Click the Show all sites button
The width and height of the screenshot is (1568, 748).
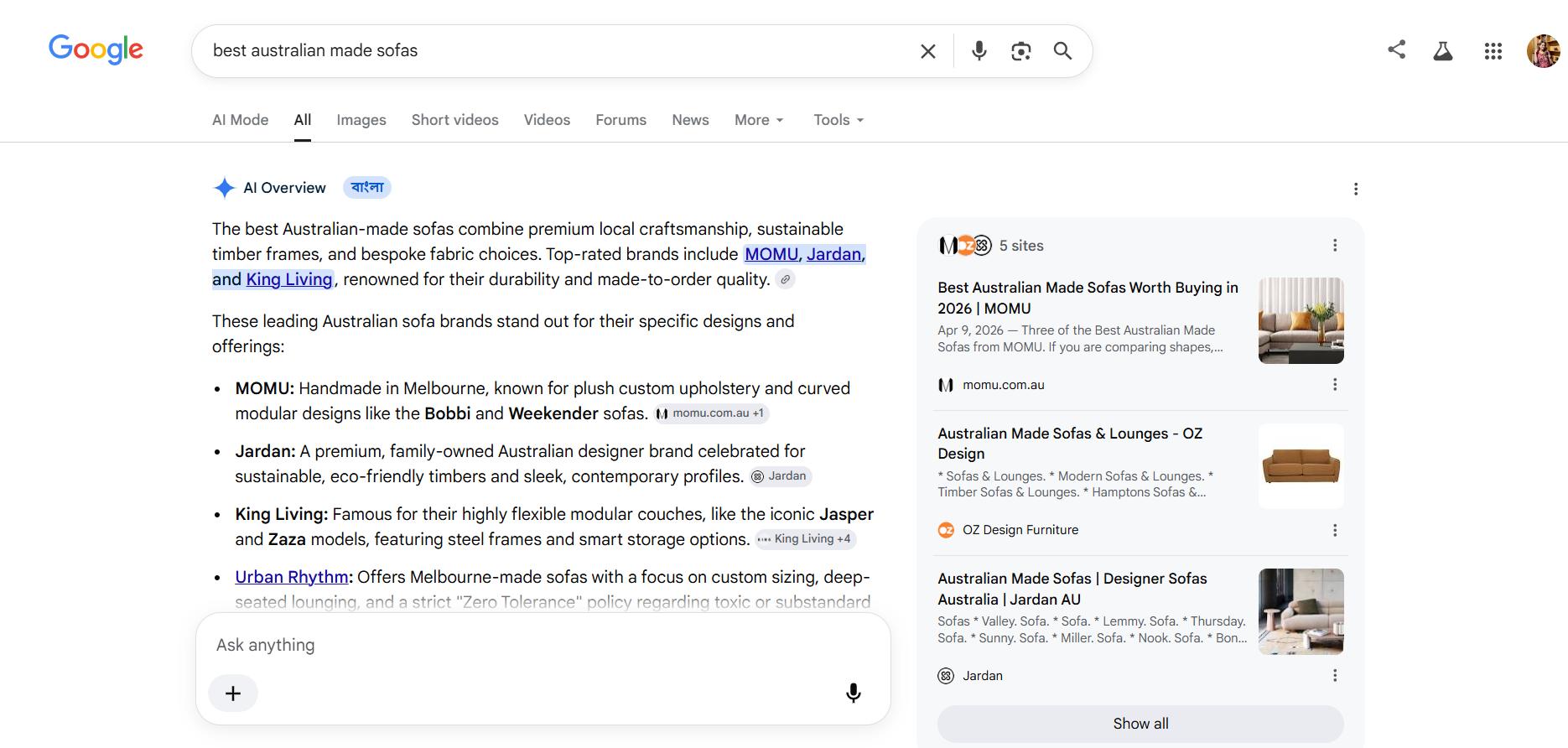coord(1140,724)
